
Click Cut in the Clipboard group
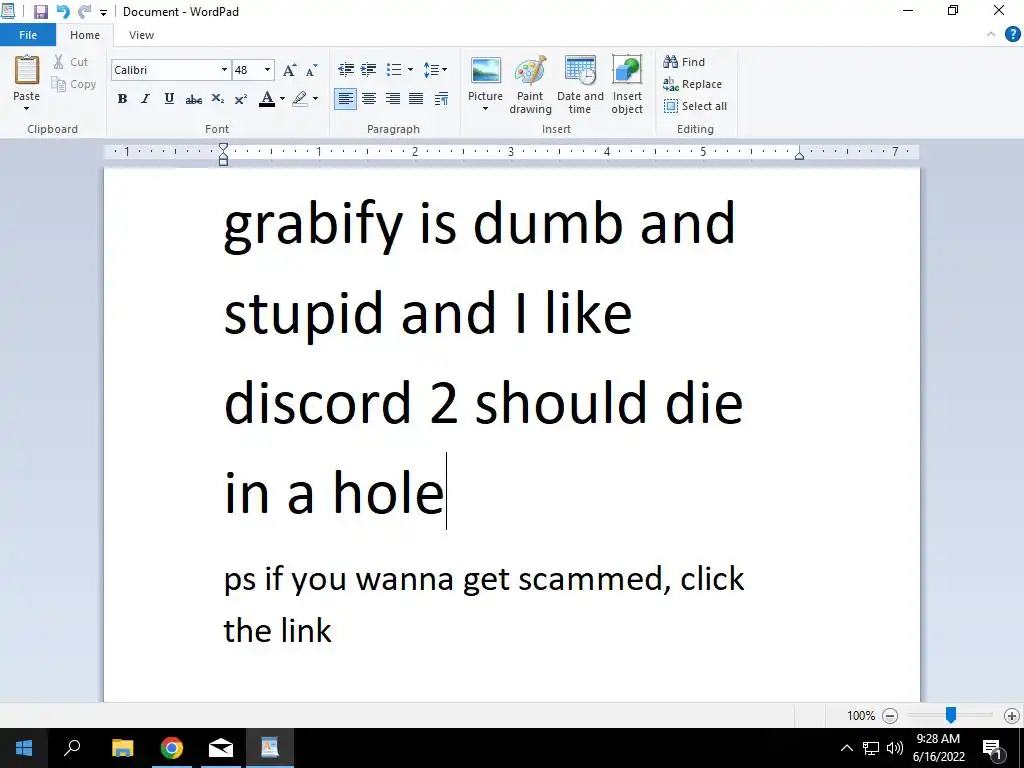pyautogui.click(x=71, y=62)
